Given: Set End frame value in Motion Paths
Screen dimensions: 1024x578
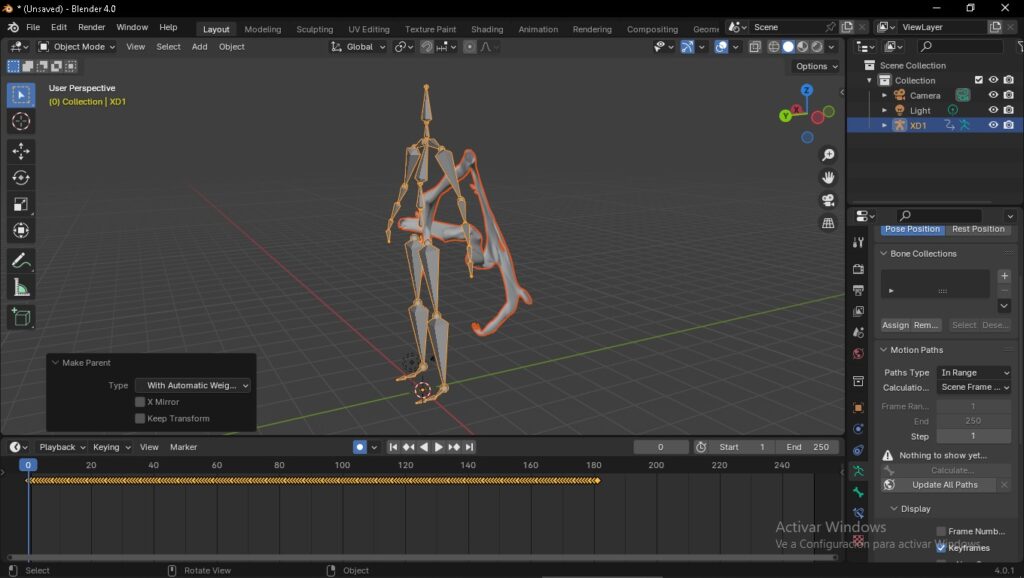Looking at the screenshot, I should click(x=973, y=420).
